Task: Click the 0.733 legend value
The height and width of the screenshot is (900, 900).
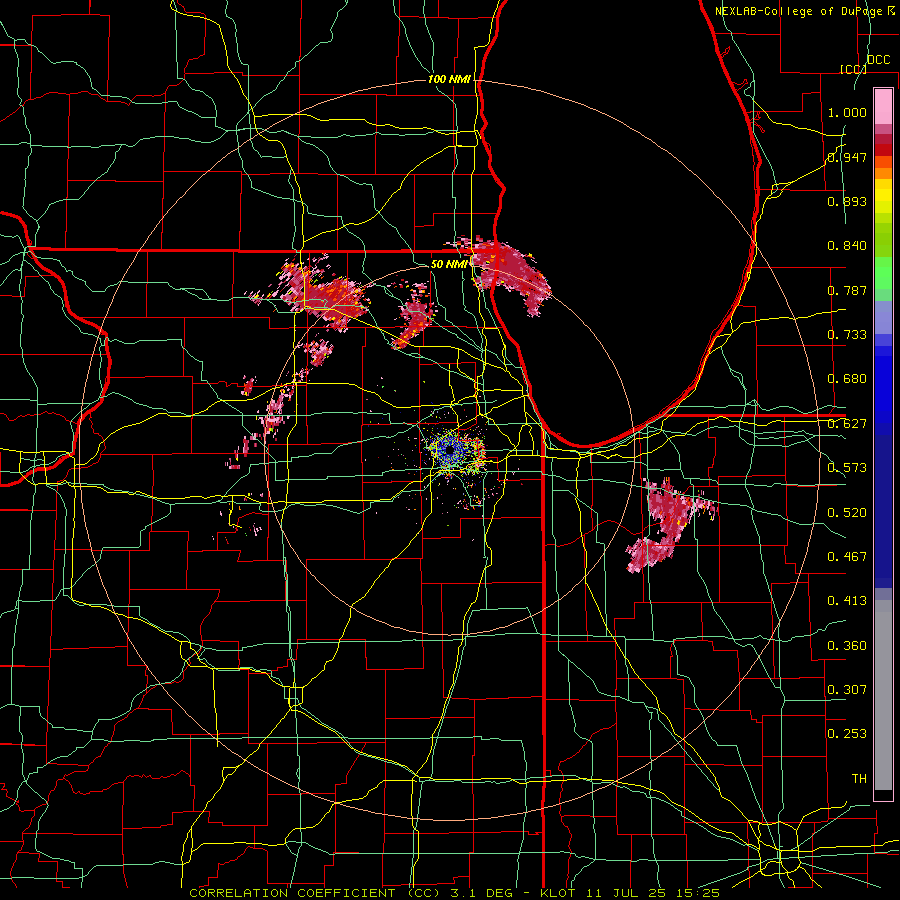Action: (847, 335)
